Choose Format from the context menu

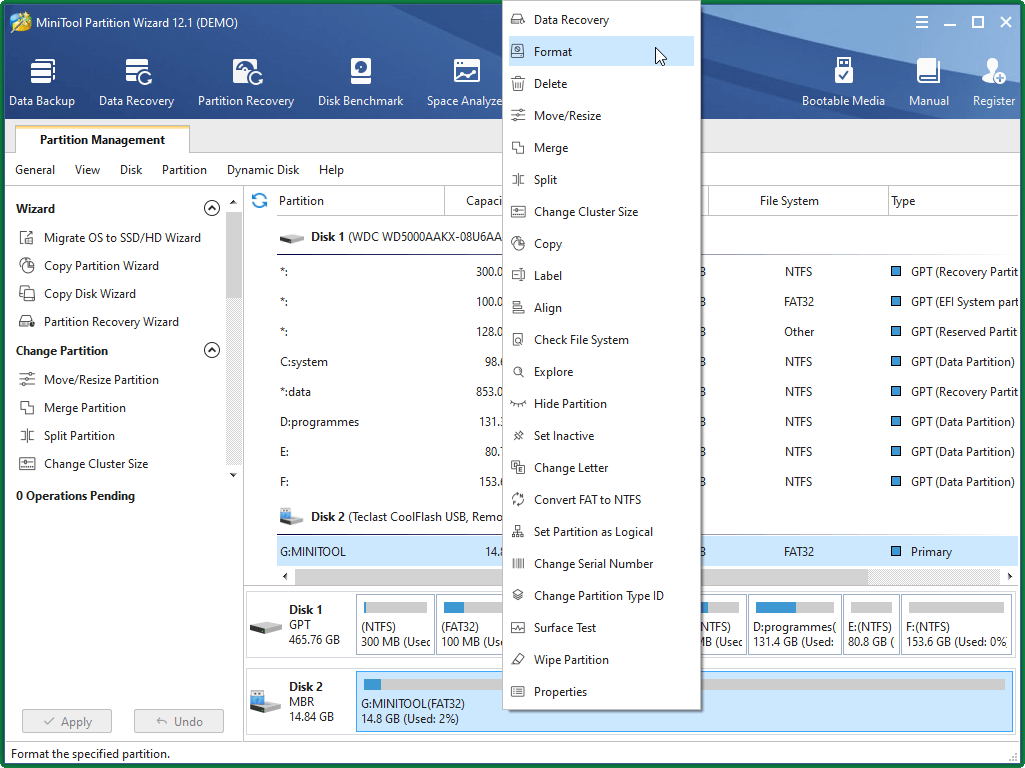[x=601, y=52]
